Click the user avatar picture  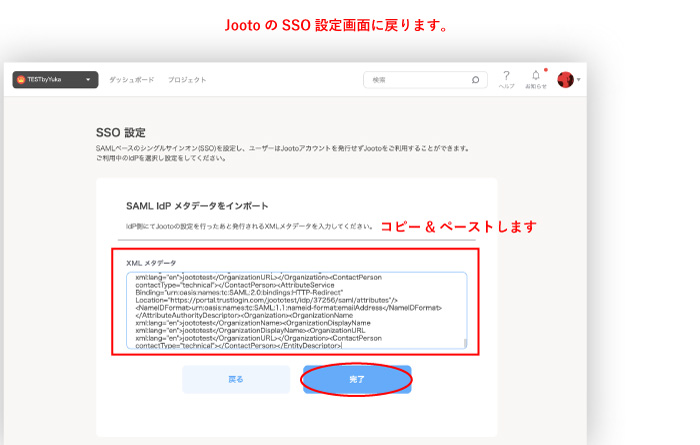(565, 80)
